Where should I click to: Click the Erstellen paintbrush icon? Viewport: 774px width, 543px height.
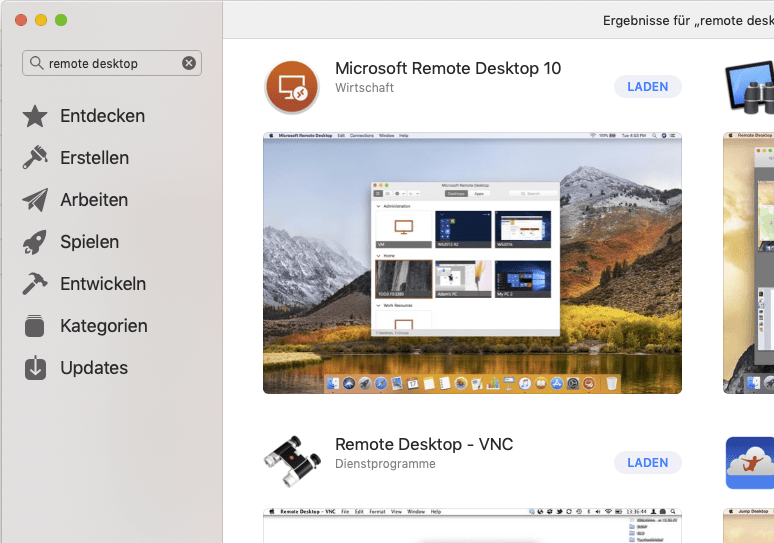point(35,158)
